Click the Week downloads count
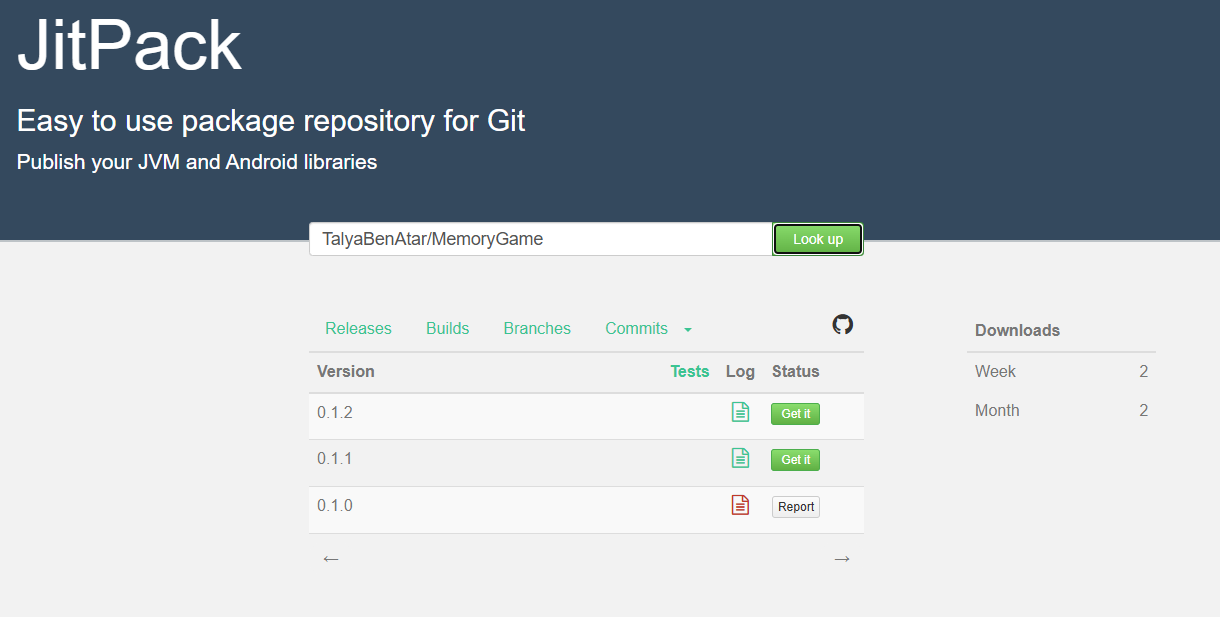This screenshot has width=1220, height=617. (1144, 371)
